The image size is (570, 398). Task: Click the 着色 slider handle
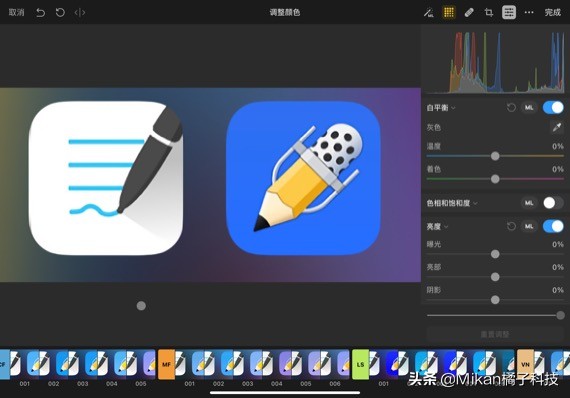point(495,179)
